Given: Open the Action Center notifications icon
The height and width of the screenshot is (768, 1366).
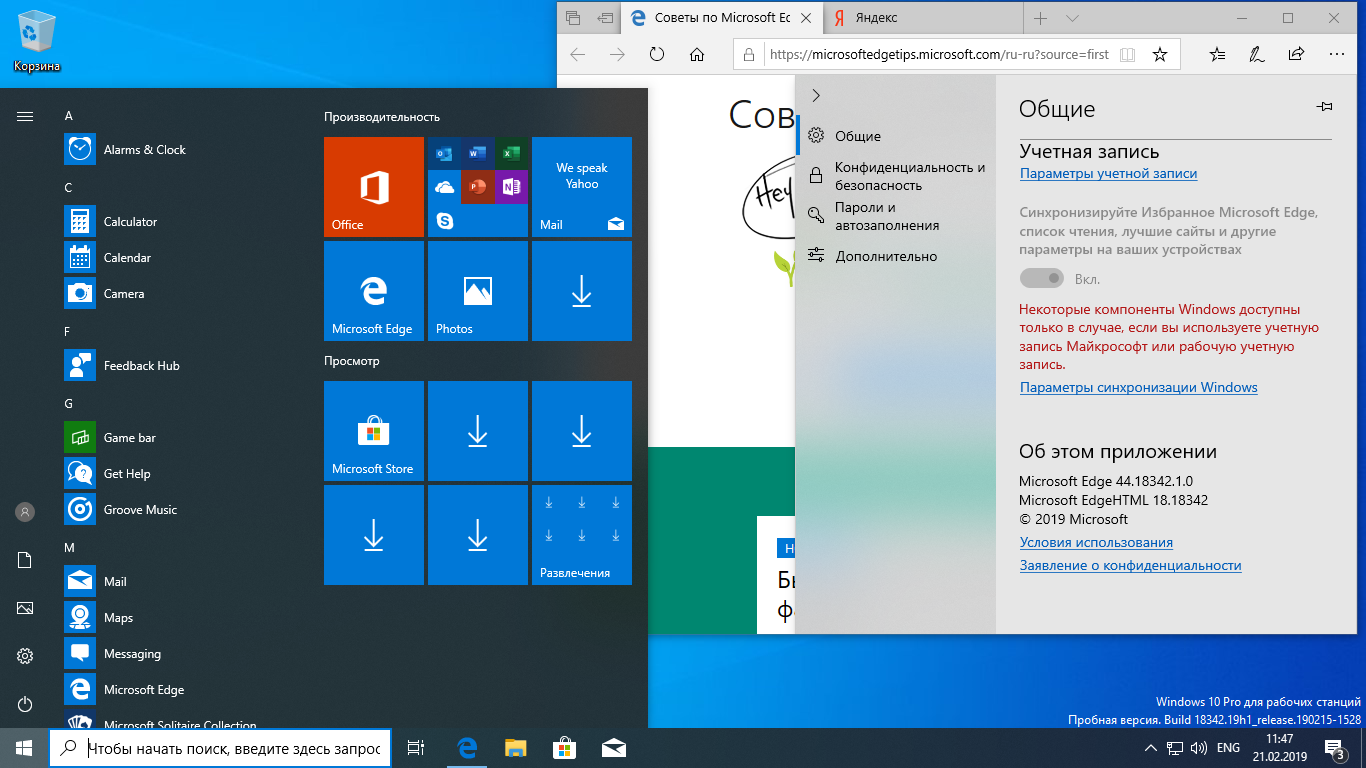Looking at the screenshot, I should [x=1335, y=748].
